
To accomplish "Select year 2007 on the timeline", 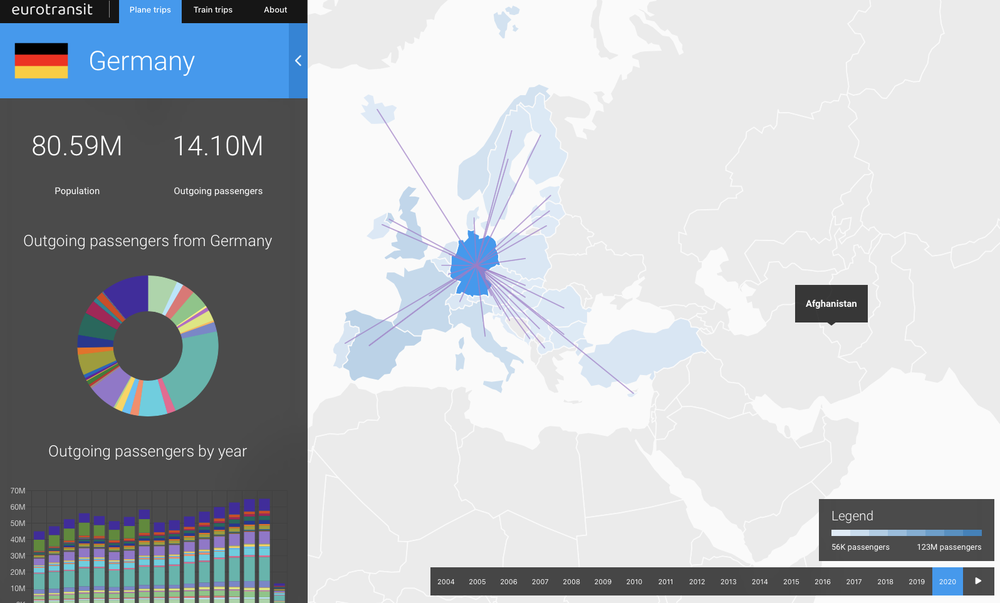I will point(540,581).
